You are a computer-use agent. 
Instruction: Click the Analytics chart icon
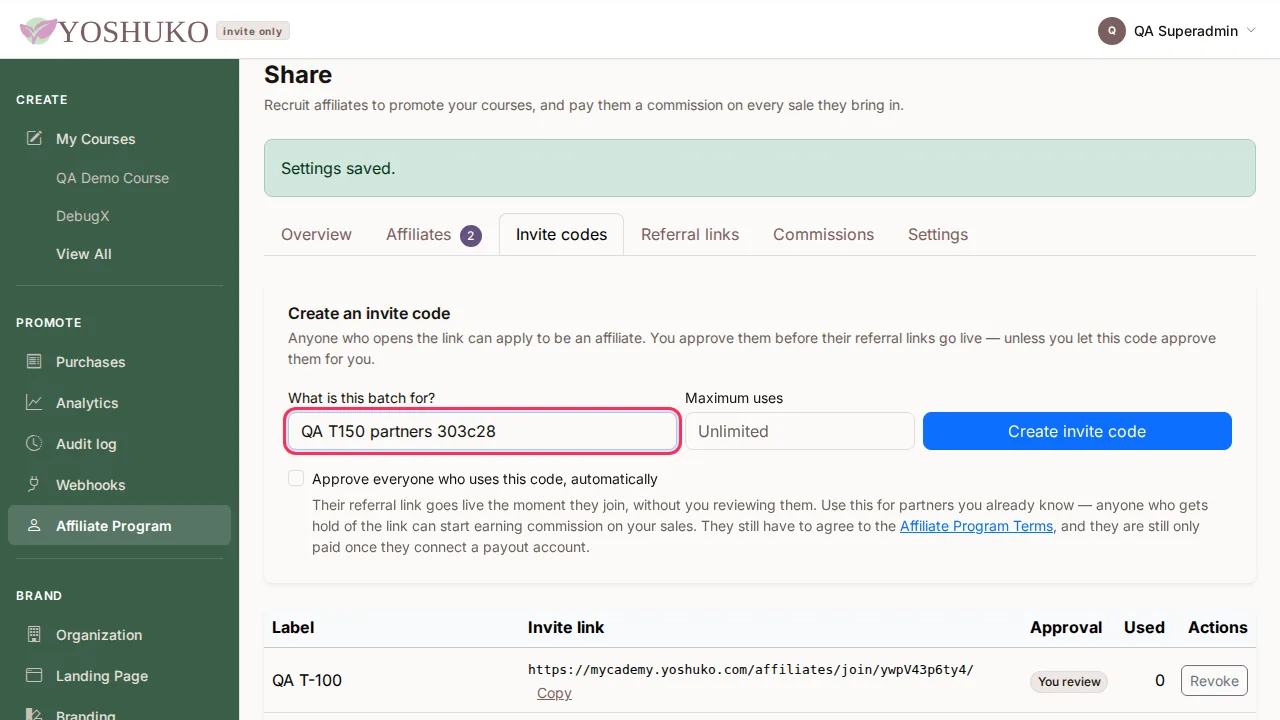[x=34, y=402]
